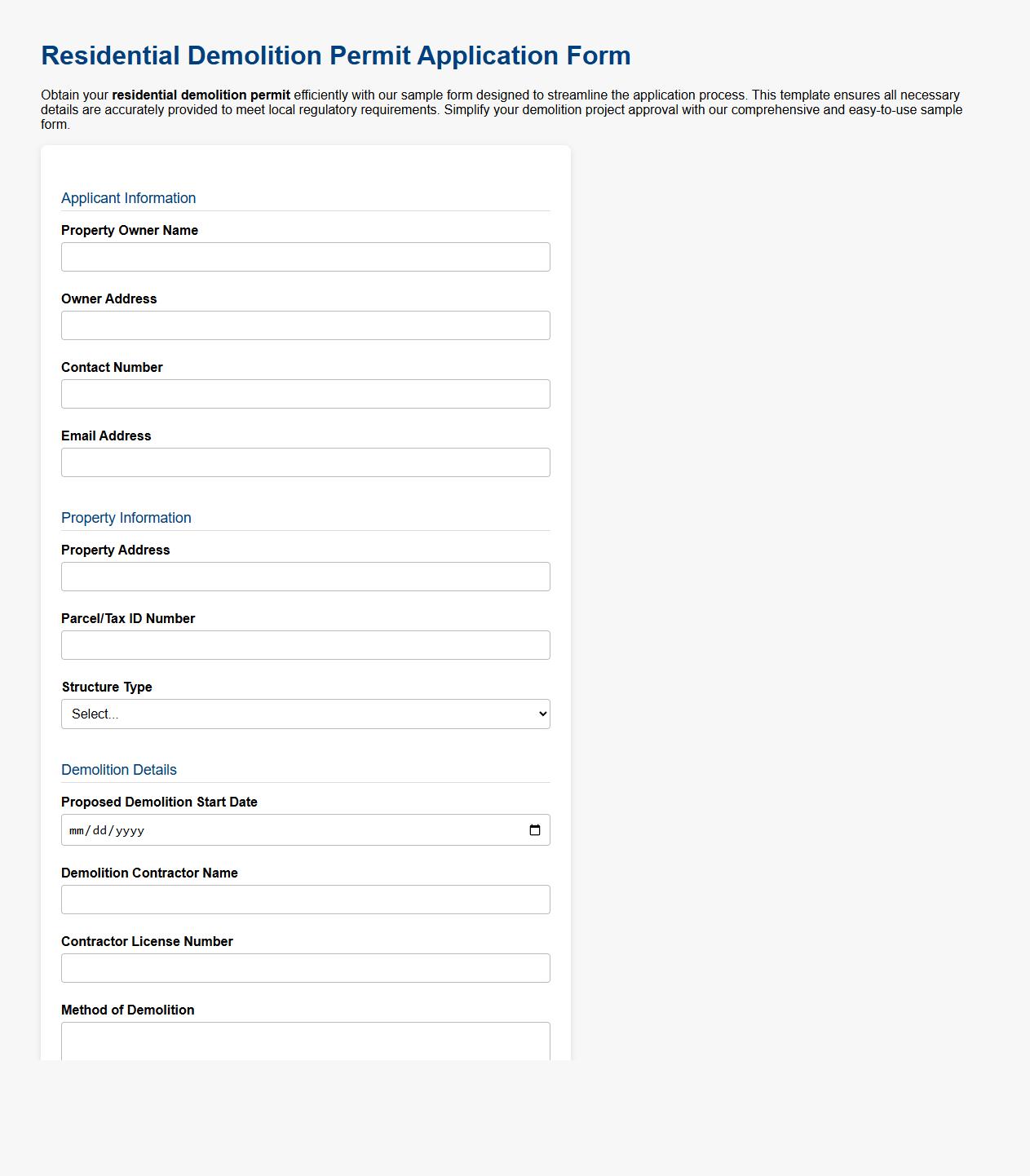Focus the Property Address input
The image size is (1030, 1176).
pyautogui.click(x=305, y=577)
